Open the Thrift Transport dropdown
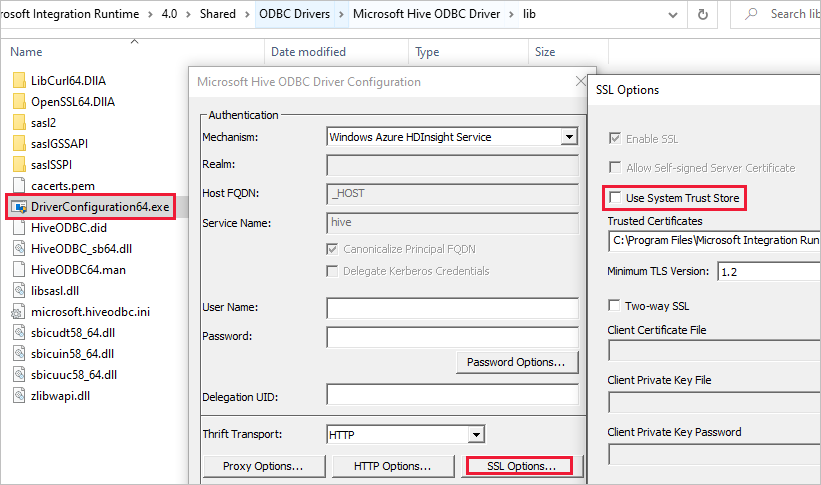 click(x=476, y=435)
